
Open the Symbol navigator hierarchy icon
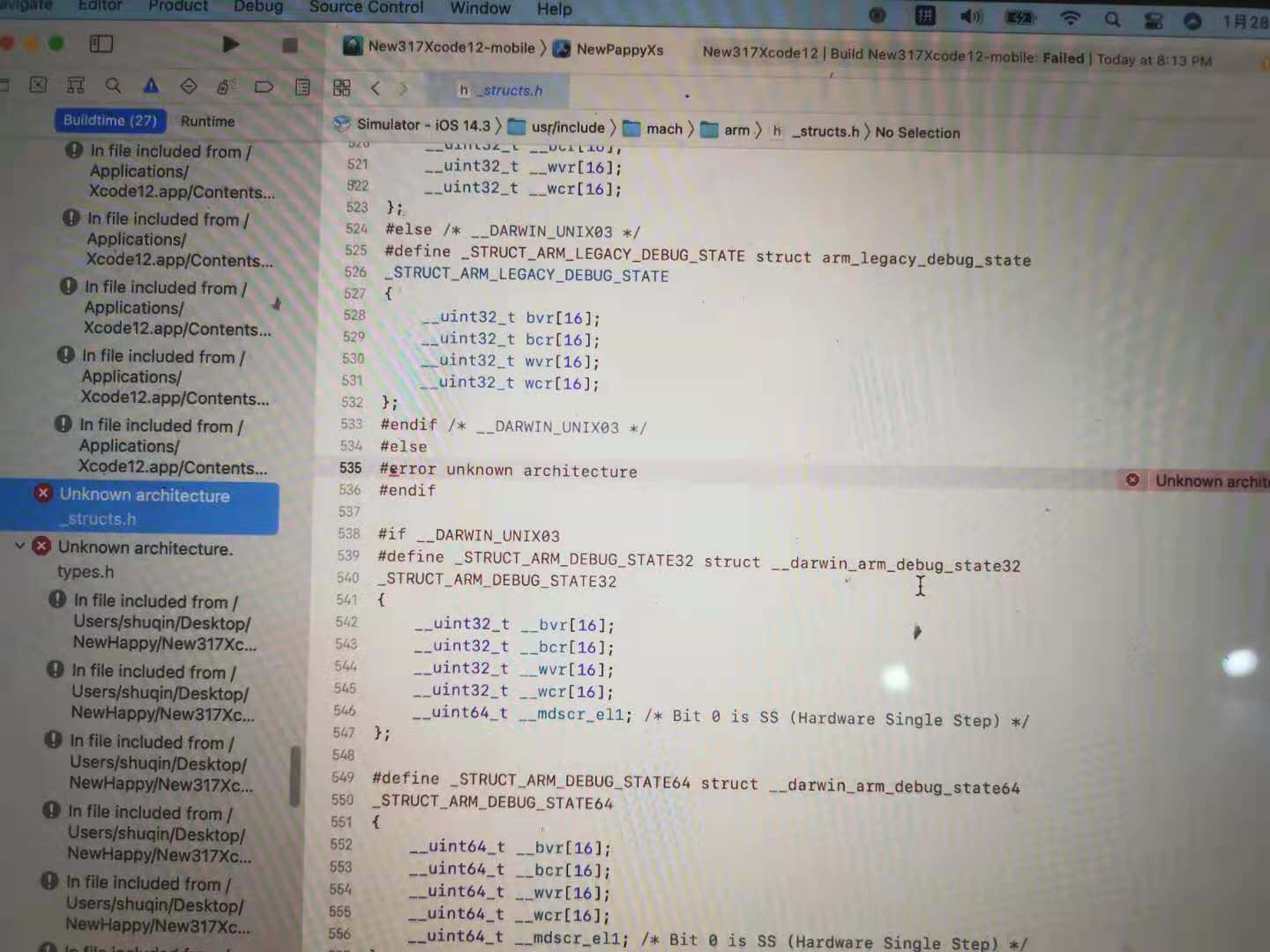click(76, 86)
